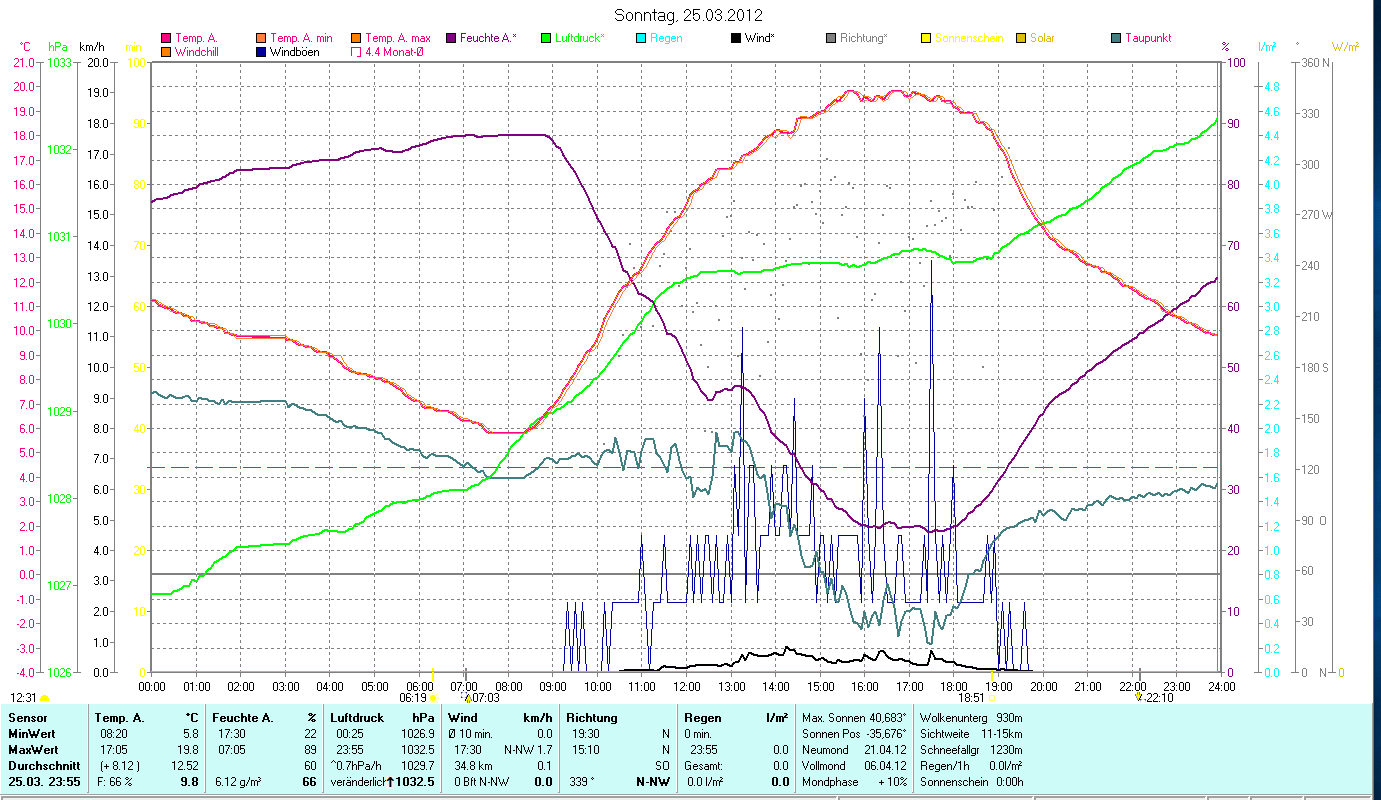Screen dimensions: 1381x800
Task: Click the Wind legend label
Action: 762,38
